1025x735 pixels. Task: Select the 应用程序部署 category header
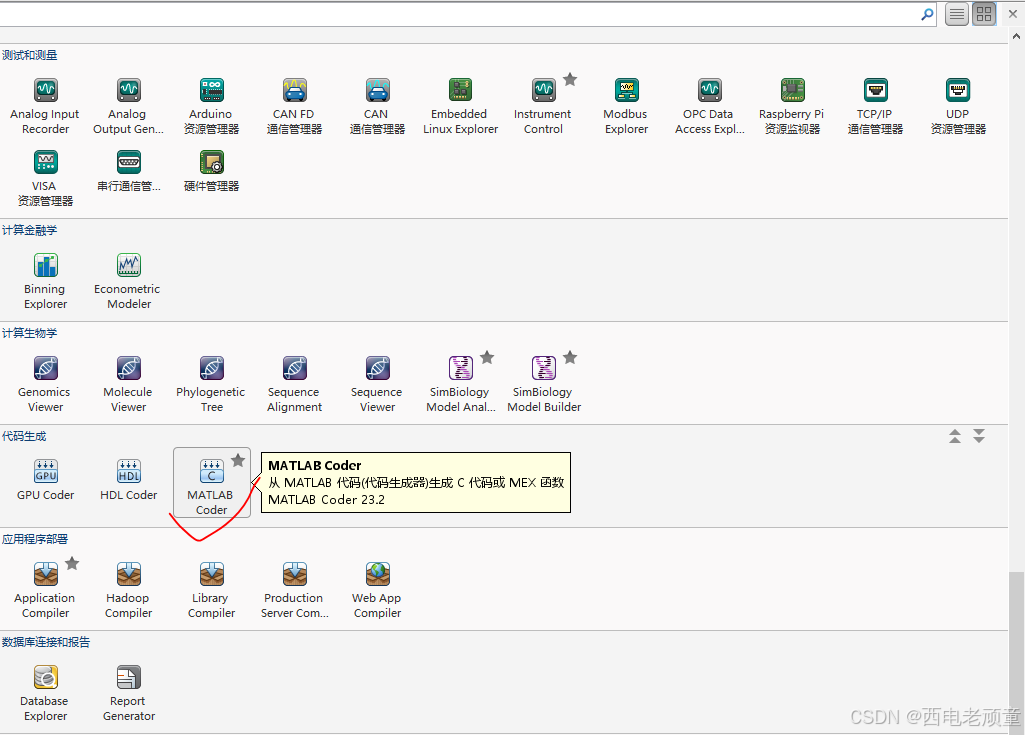pos(35,539)
